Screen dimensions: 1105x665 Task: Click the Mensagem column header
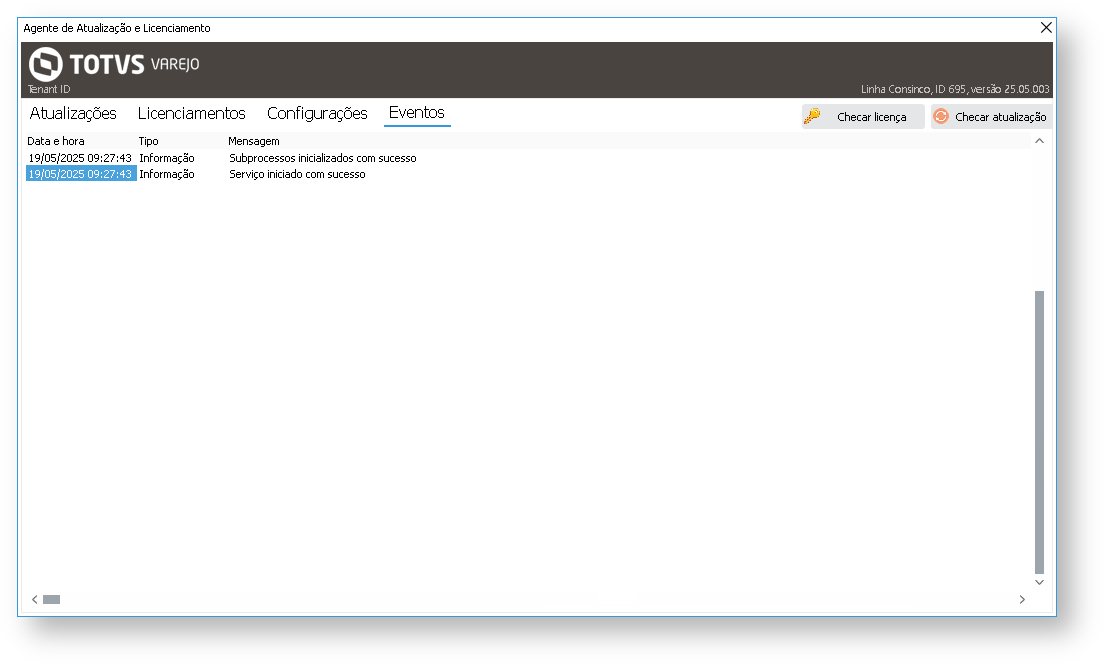coord(254,141)
